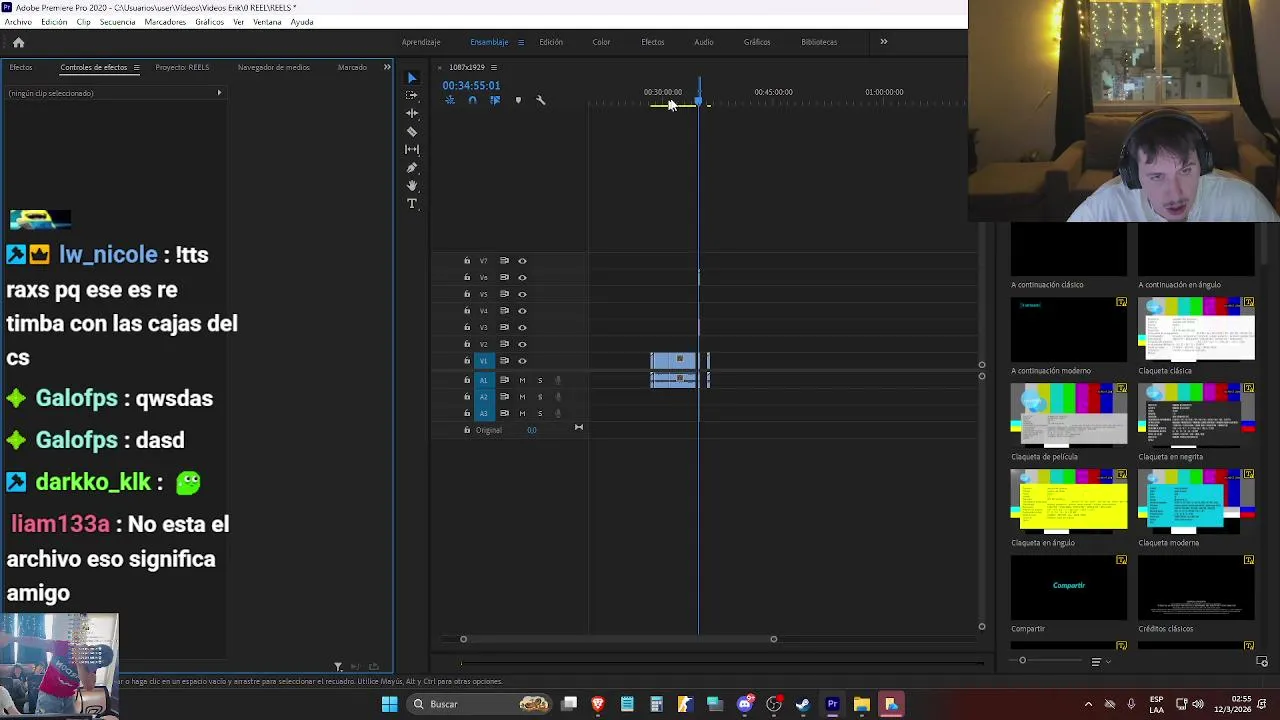Enable voice-over record on track A1
This screenshot has height=720, width=1280.
(x=558, y=380)
